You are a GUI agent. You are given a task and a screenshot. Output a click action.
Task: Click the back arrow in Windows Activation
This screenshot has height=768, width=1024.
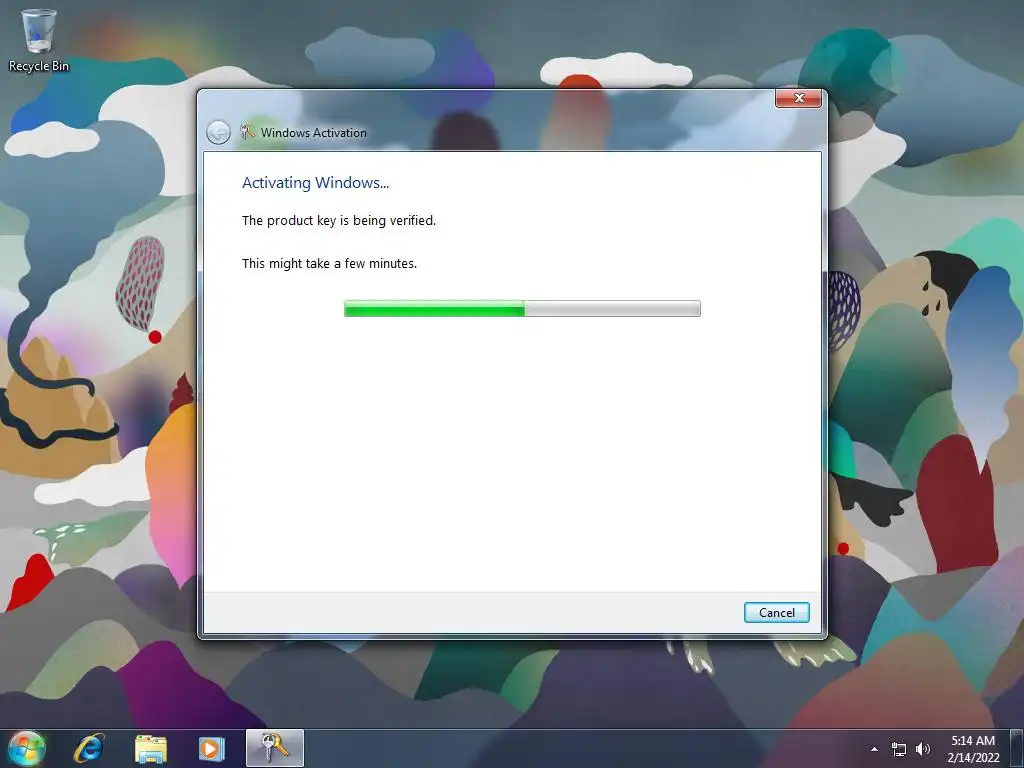[x=218, y=133]
